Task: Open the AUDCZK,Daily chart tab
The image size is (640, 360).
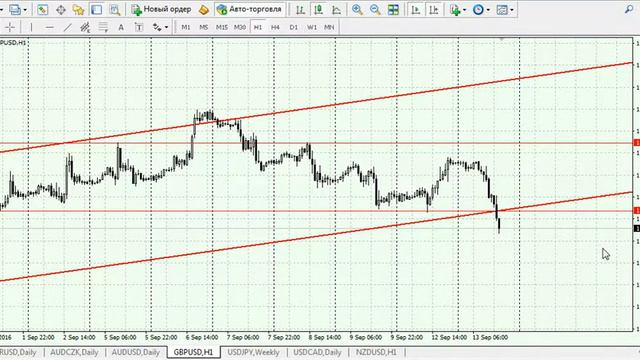Action: (x=74, y=352)
